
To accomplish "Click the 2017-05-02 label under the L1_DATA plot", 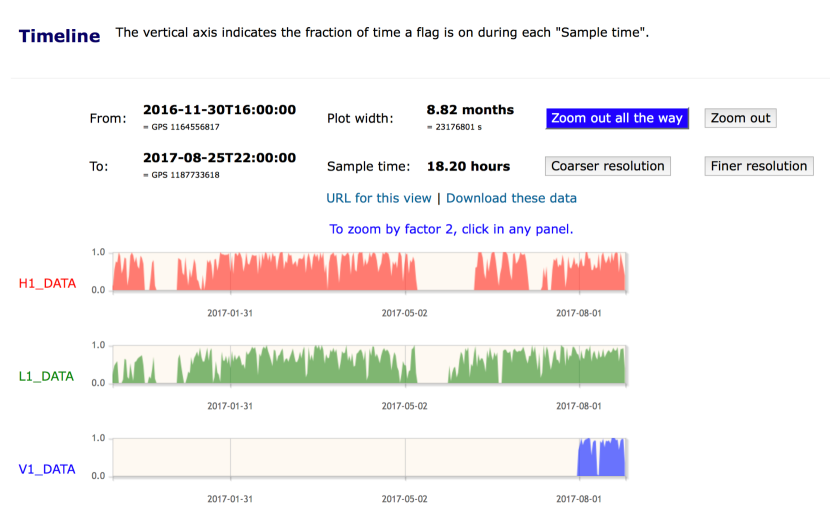I will 404,406.
